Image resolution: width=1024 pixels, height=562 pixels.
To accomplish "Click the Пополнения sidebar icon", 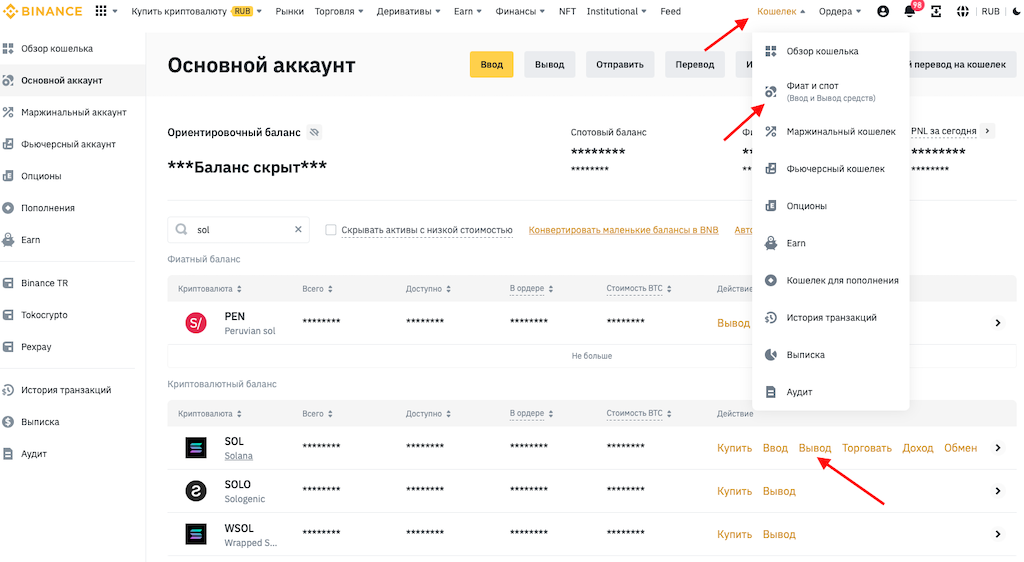I will (8, 208).
